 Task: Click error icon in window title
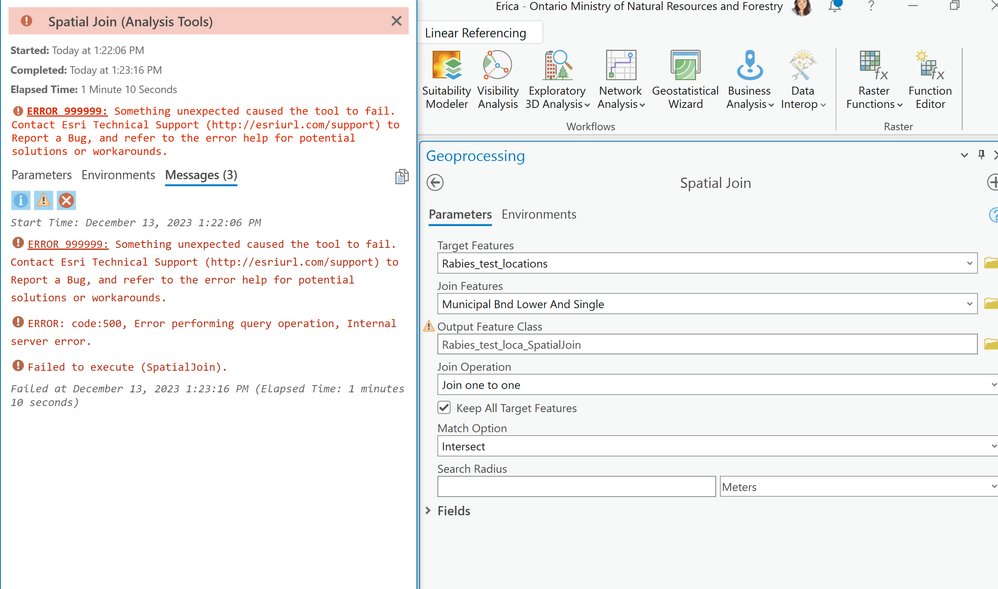27,21
